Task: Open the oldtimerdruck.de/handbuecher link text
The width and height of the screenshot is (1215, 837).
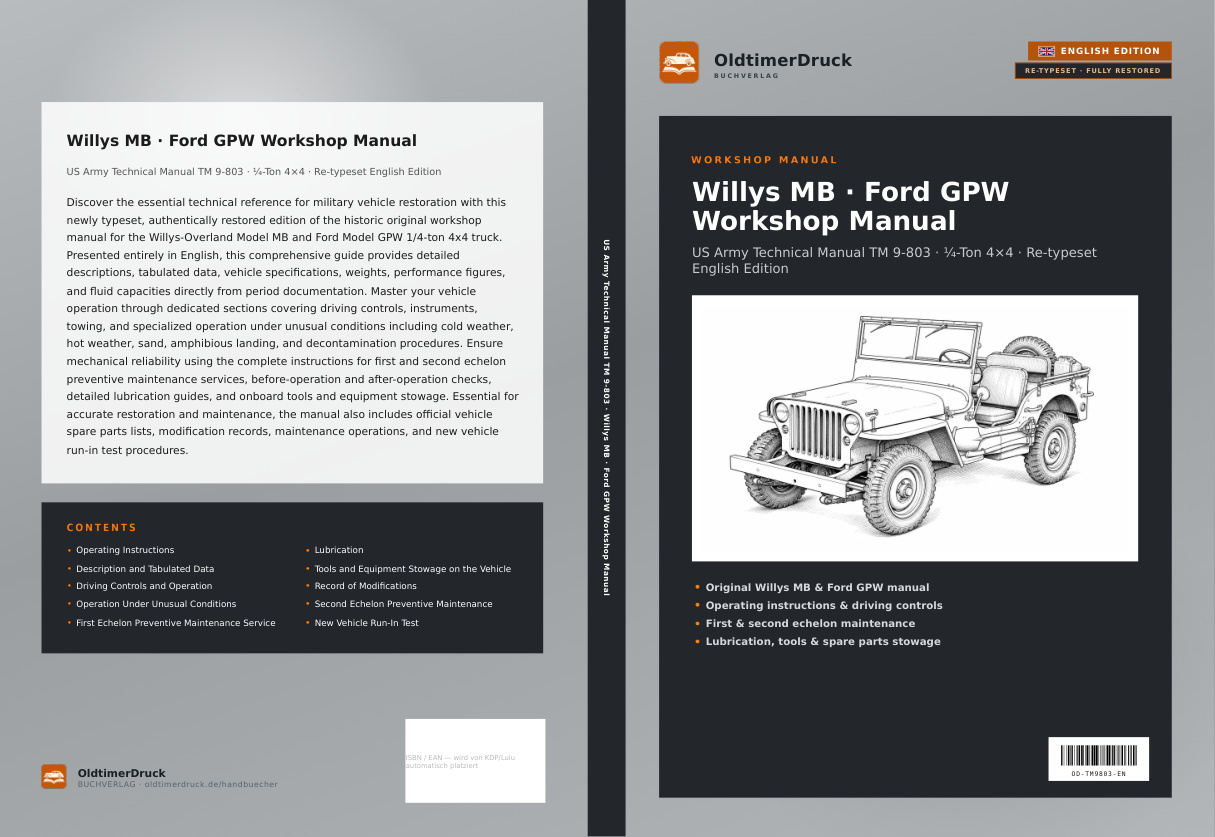Action: pyautogui.click(x=211, y=785)
